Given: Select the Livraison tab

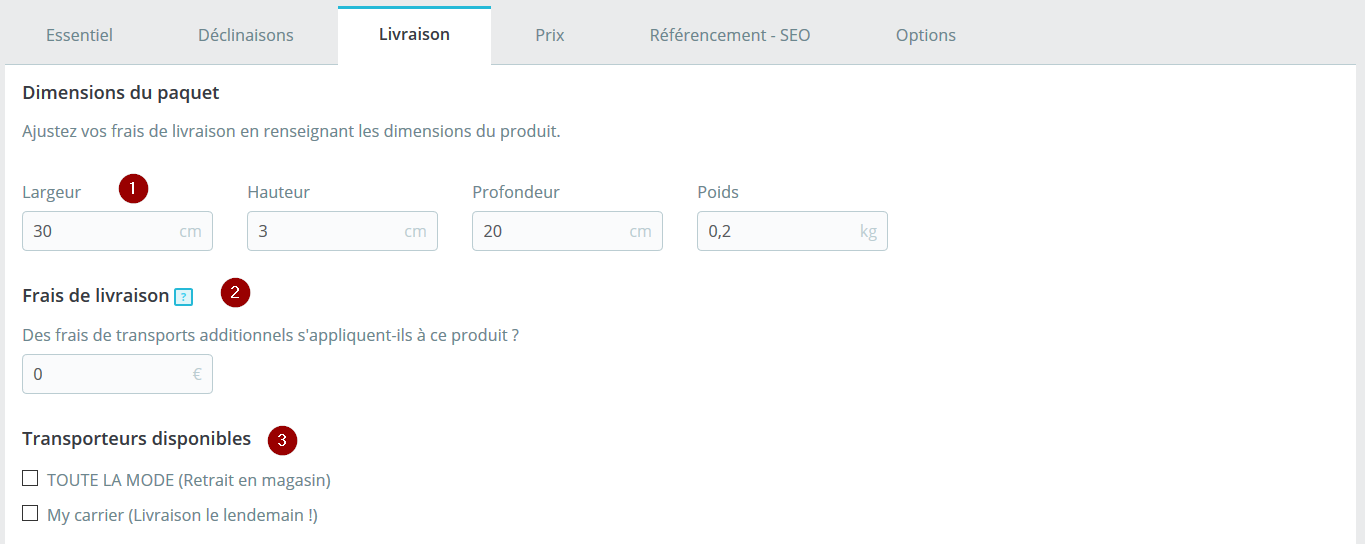Looking at the screenshot, I should 414,35.
